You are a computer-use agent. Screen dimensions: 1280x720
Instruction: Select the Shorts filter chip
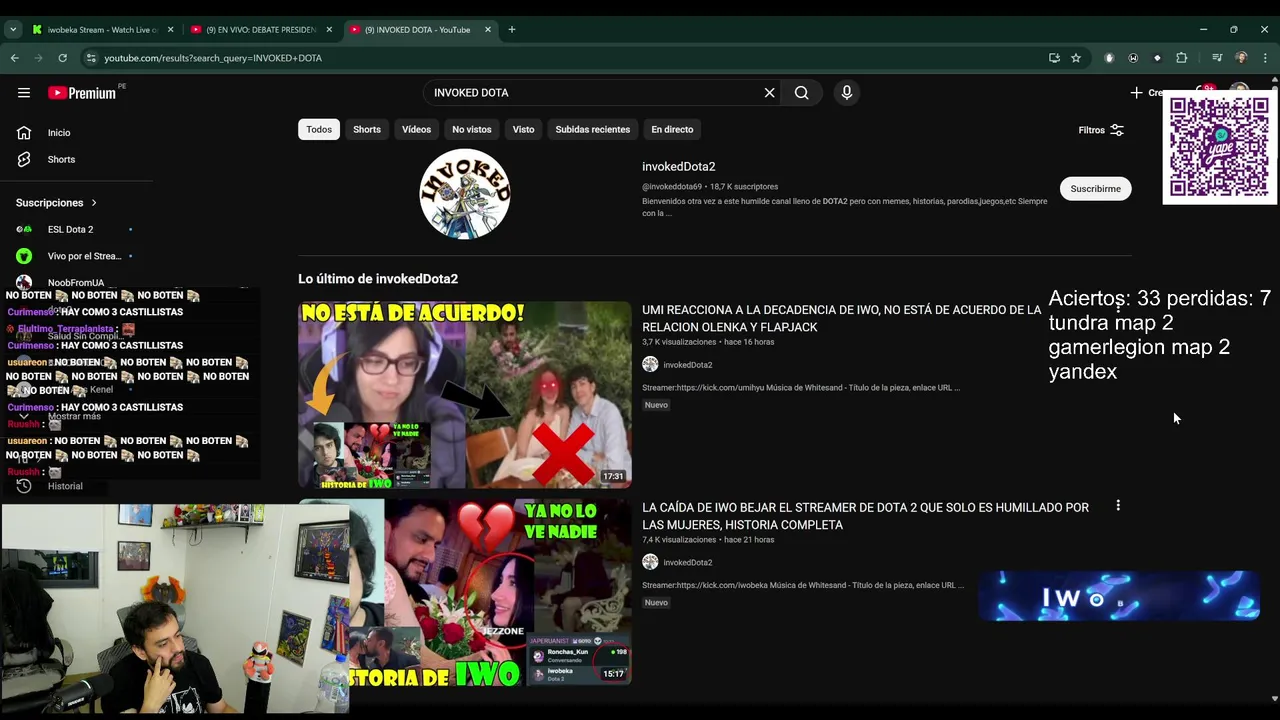[x=367, y=129]
